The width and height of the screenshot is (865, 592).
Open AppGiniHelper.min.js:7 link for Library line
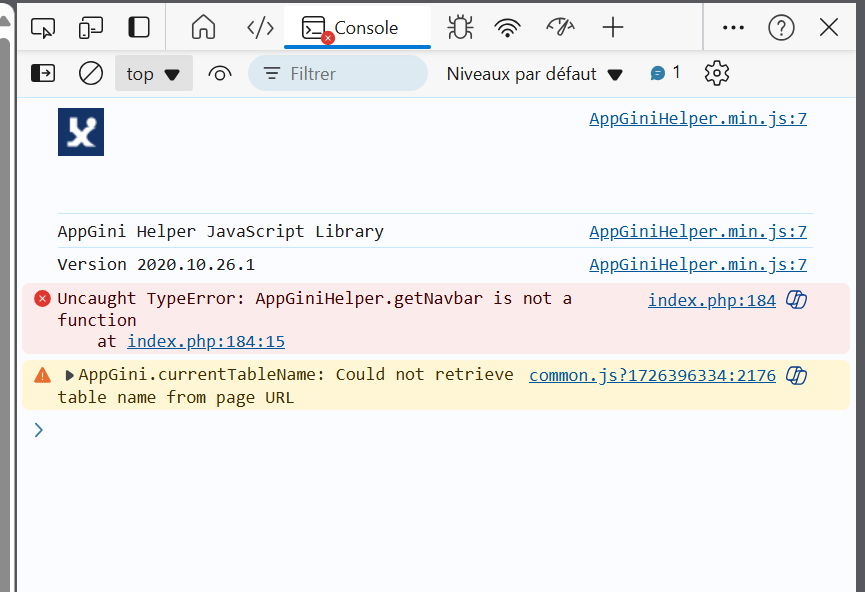[698, 232]
